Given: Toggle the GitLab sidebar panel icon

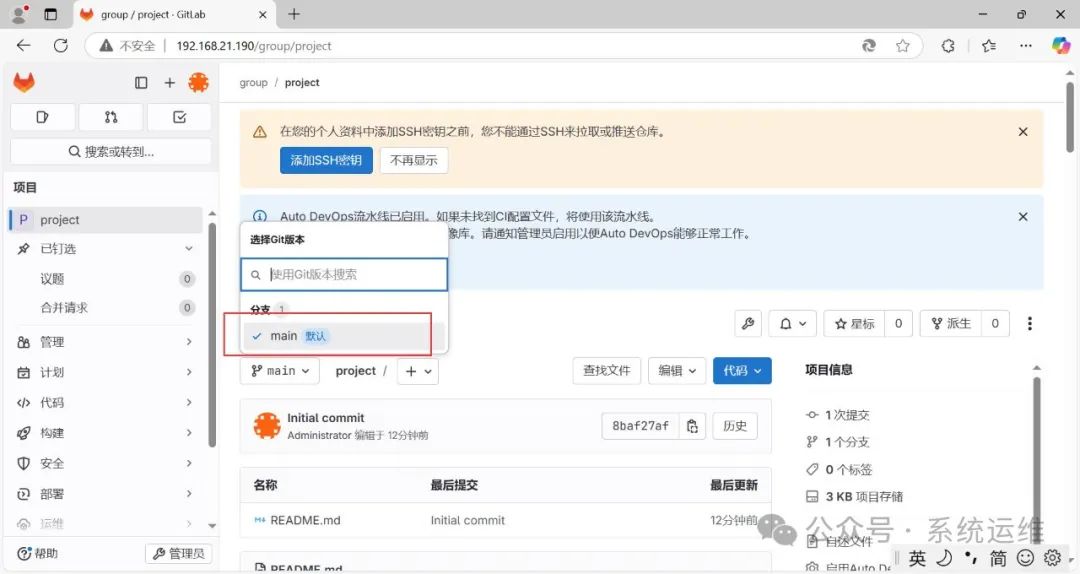Looking at the screenshot, I should click(x=141, y=83).
